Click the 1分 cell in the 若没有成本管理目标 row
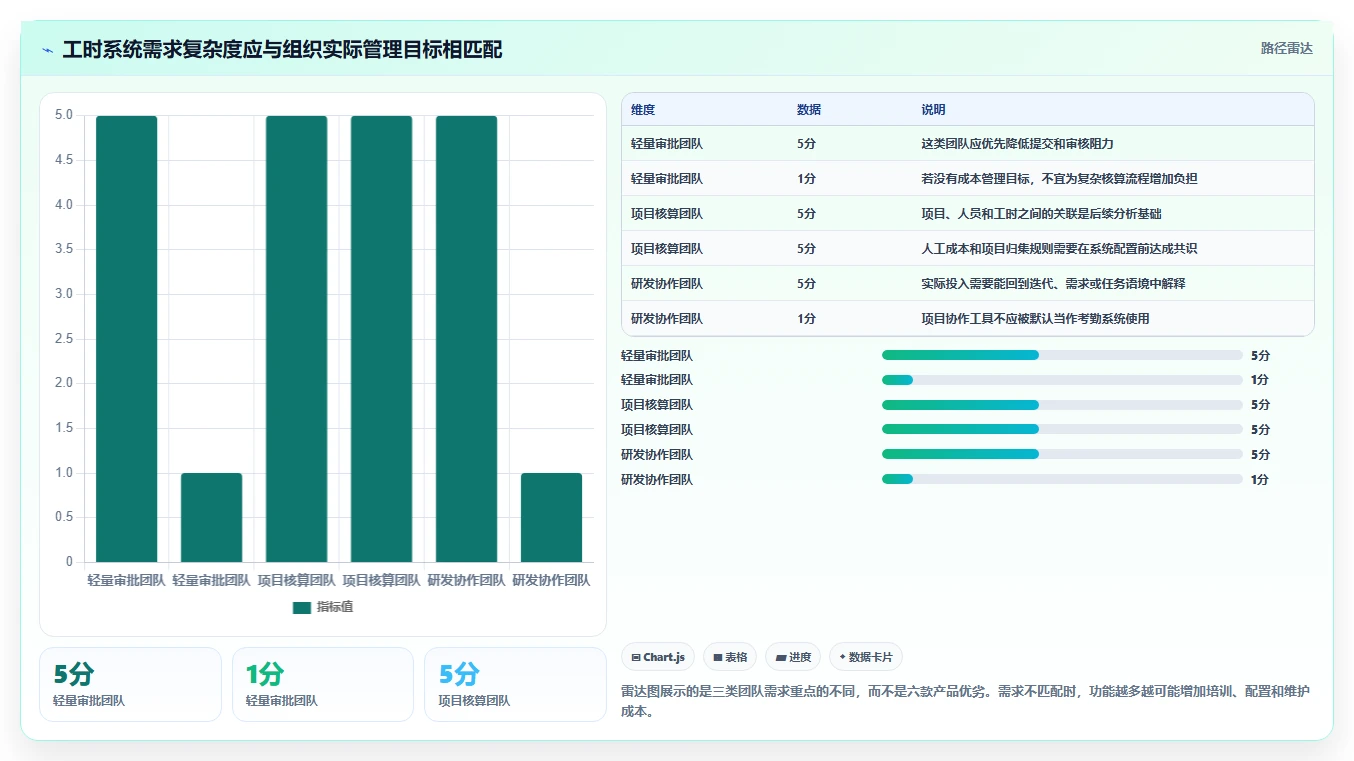The width and height of the screenshot is (1354, 761). point(806,179)
